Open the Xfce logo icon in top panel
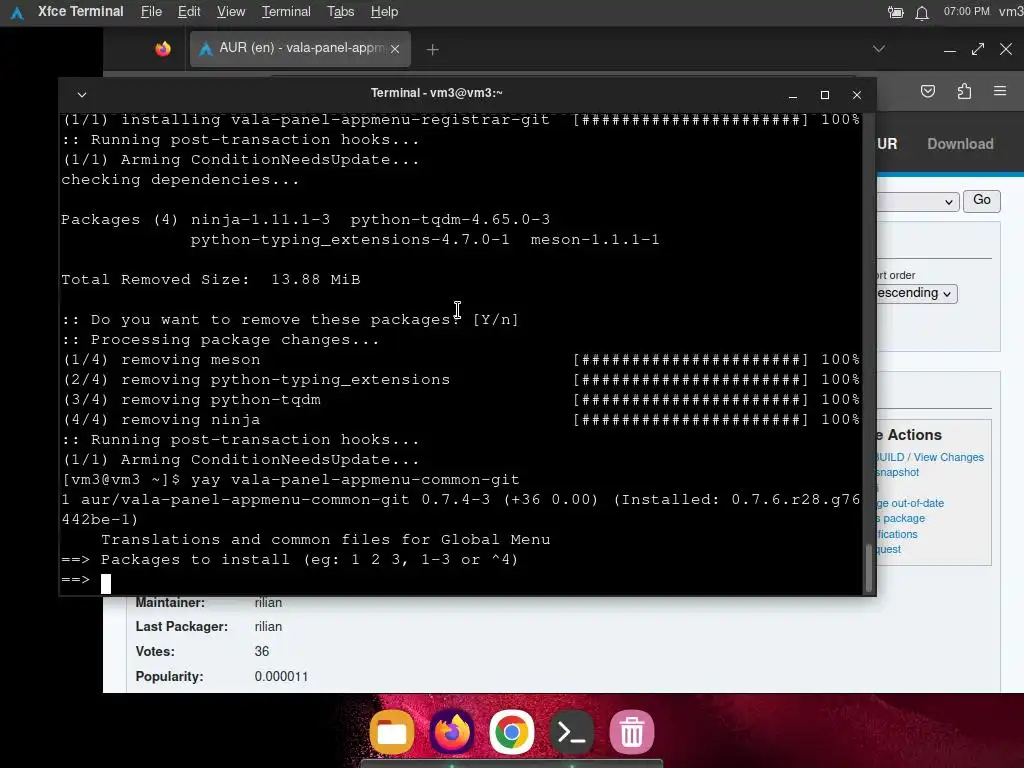This screenshot has width=1024, height=768. point(17,12)
